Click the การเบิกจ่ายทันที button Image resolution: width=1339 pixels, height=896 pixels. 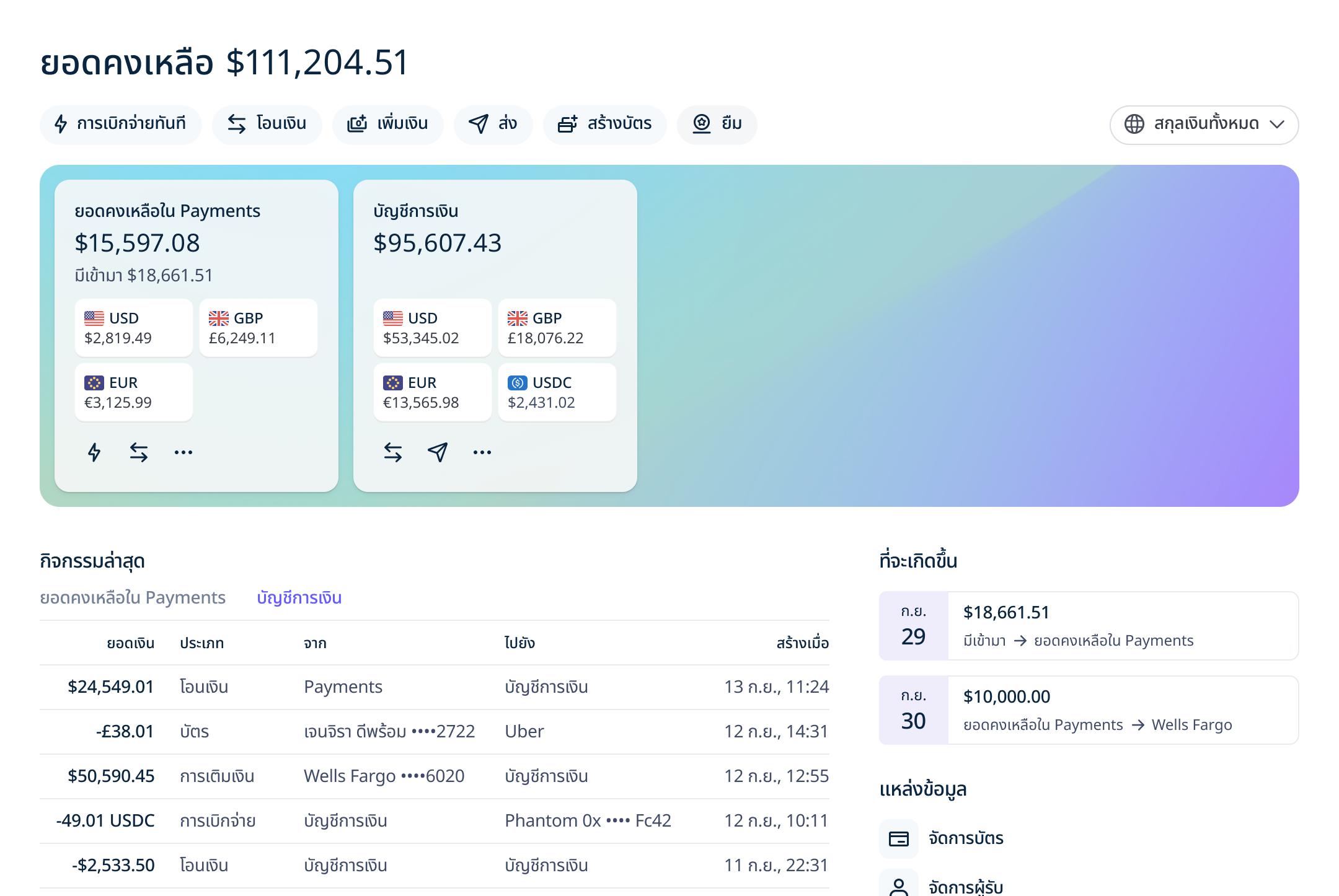click(x=121, y=125)
